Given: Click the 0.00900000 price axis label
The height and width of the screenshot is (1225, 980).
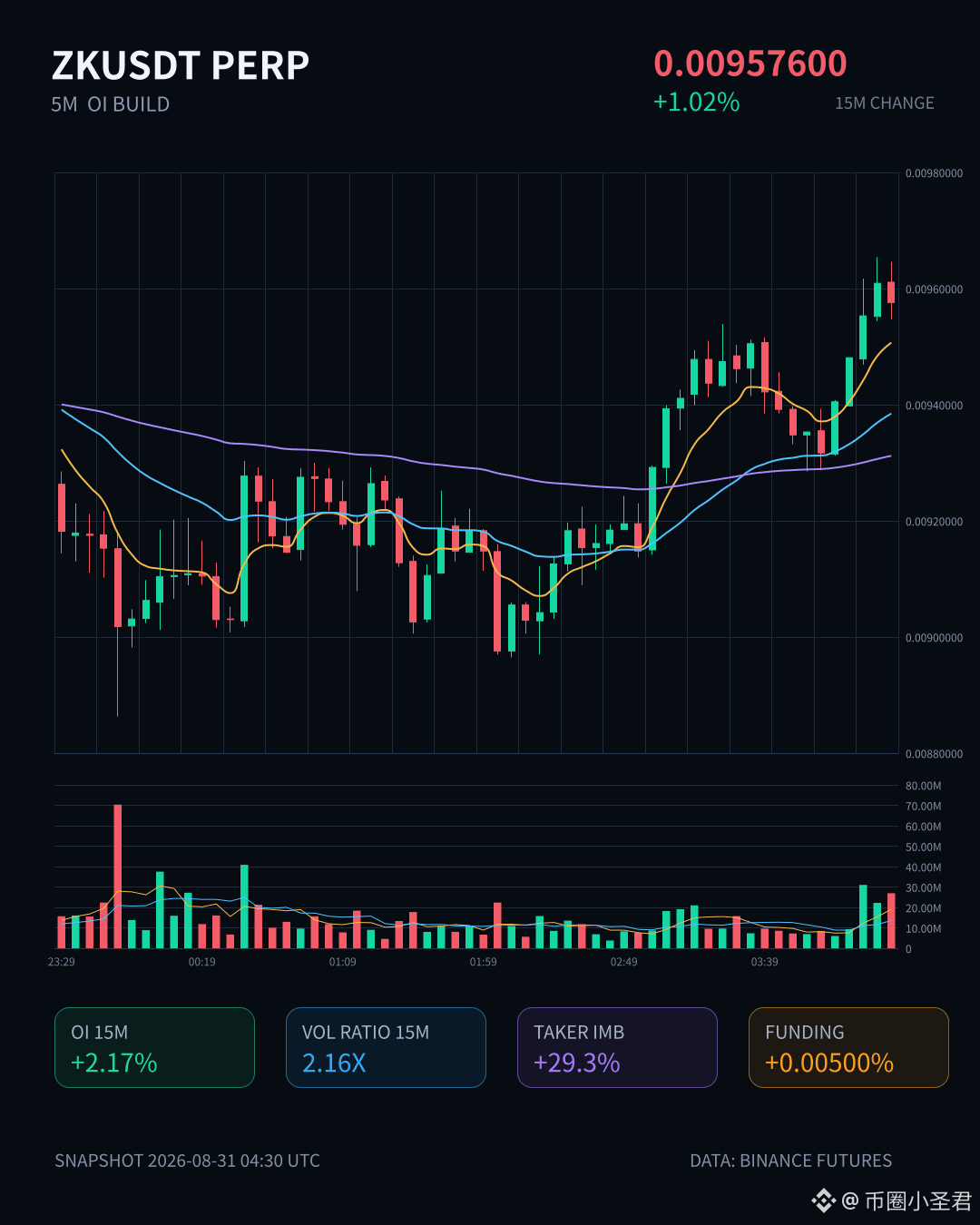Looking at the screenshot, I should pyautogui.click(x=934, y=638).
